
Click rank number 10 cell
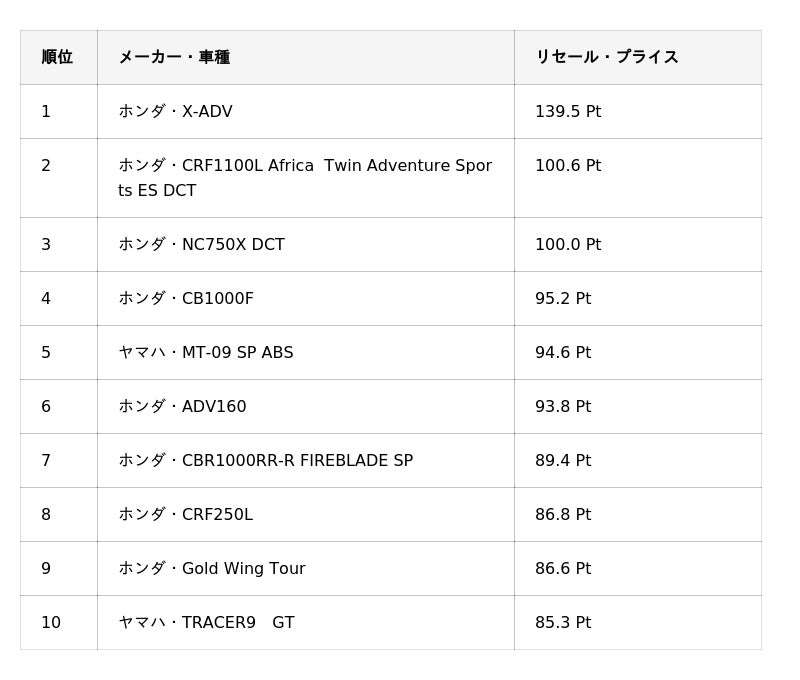click(x=59, y=623)
